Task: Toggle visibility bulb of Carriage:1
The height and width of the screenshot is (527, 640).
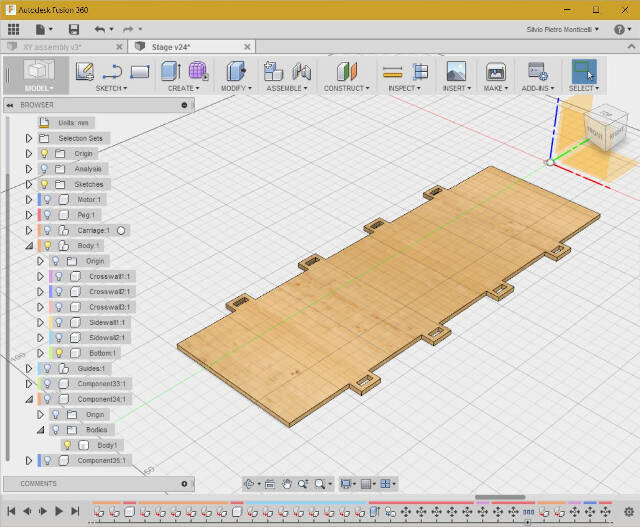Action: (48, 231)
